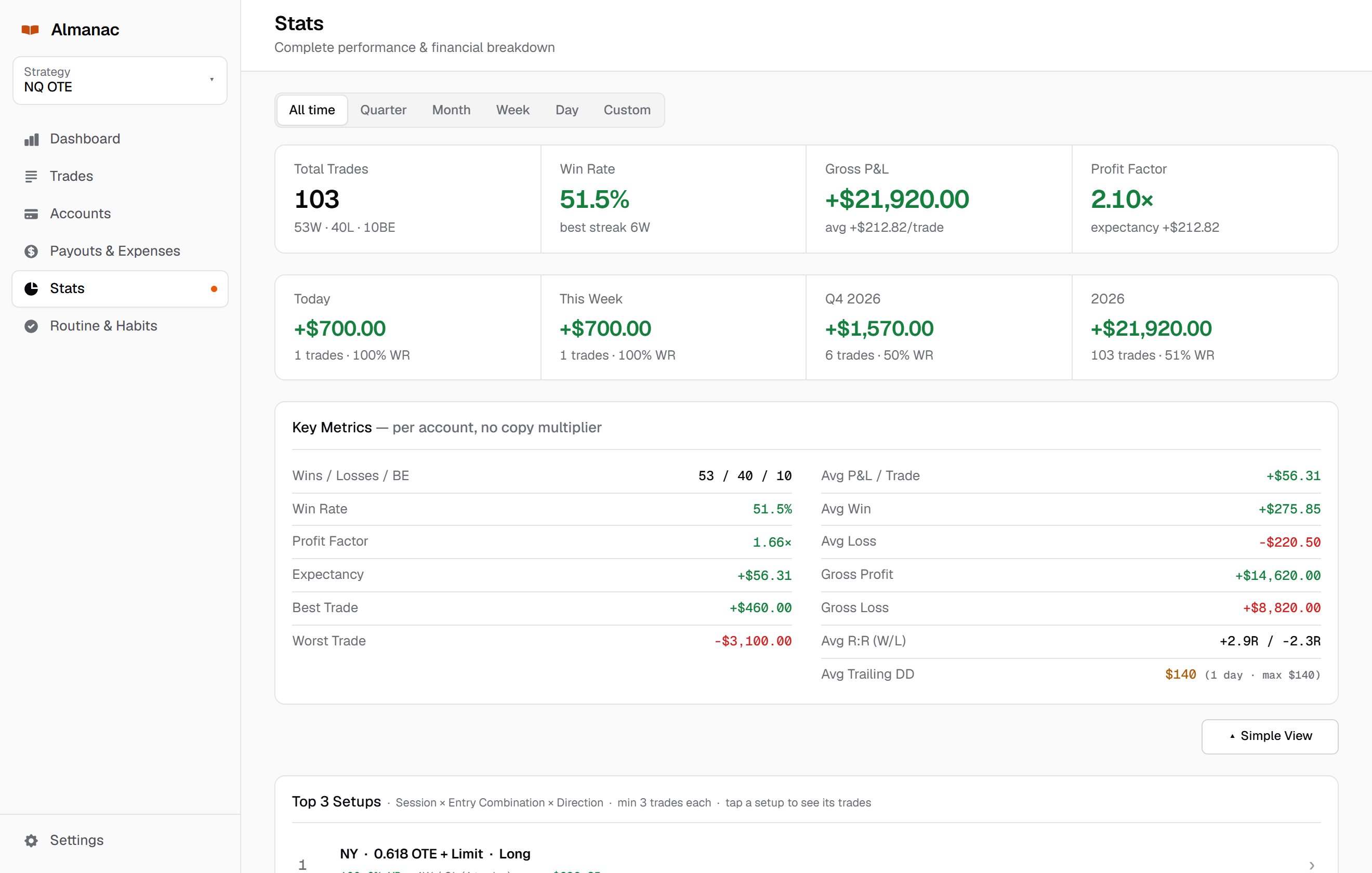Click the Q4 2026 +$1,570.00 value
Viewport: 1372px width, 873px height.
click(879, 329)
